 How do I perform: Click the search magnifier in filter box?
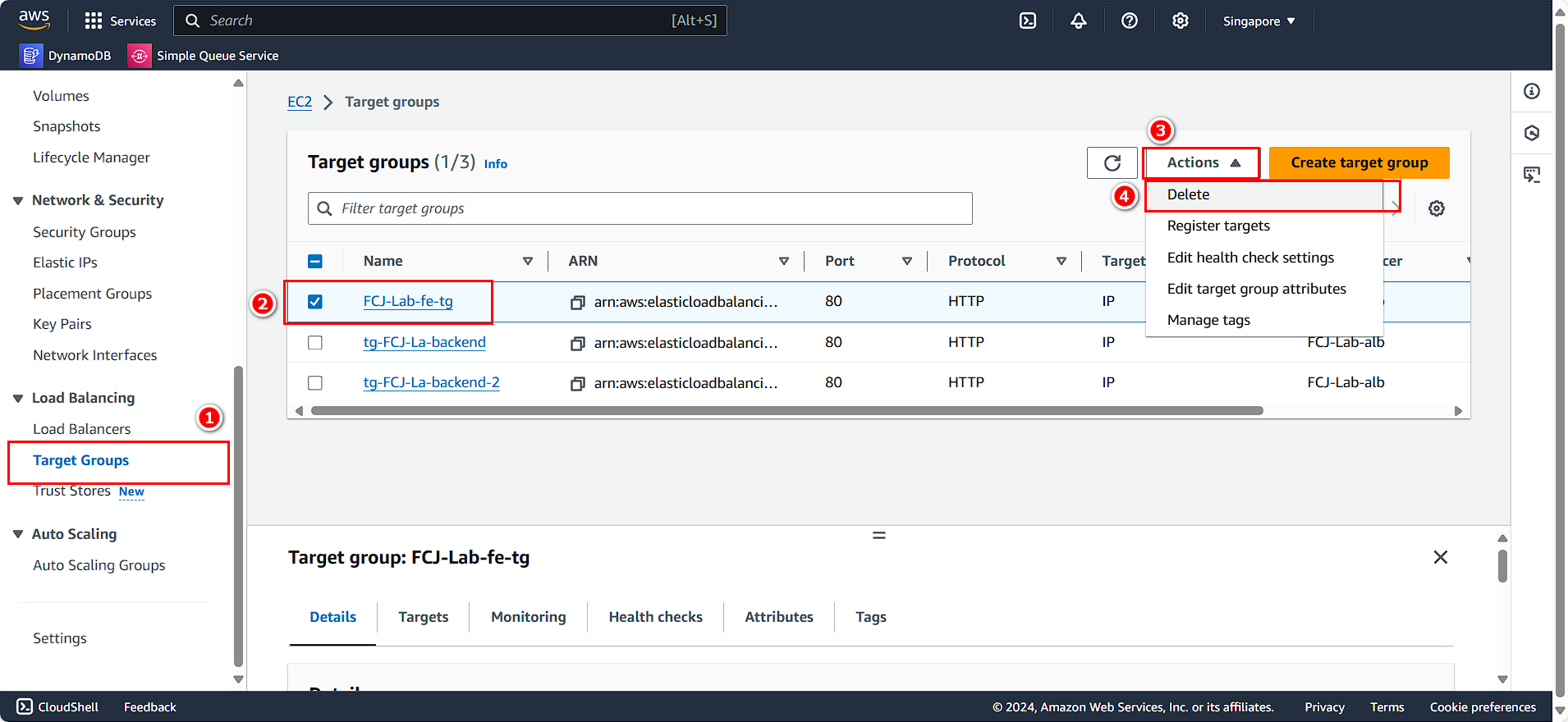325,208
